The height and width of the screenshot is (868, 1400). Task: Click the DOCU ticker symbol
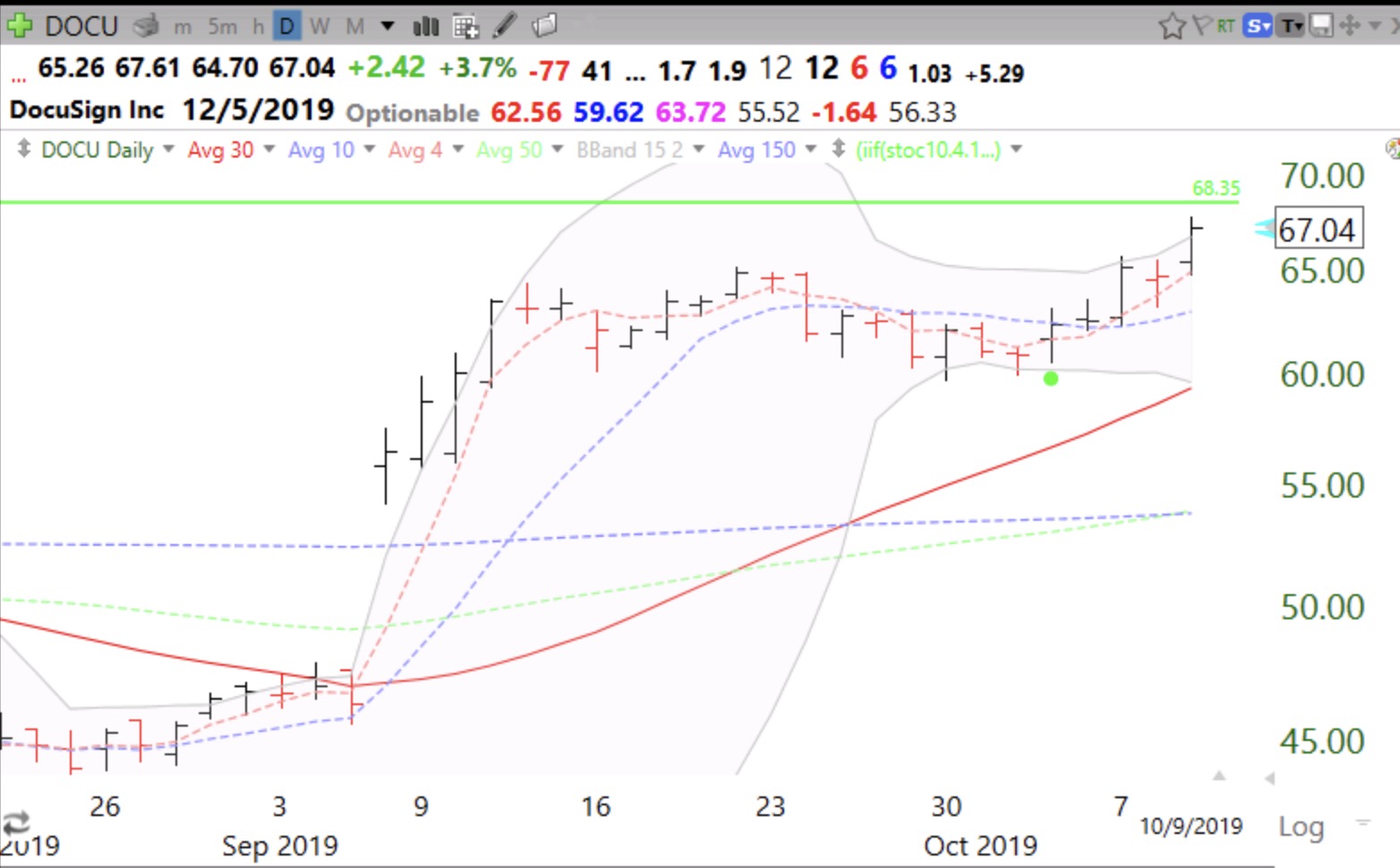pyautogui.click(x=81, y=26)
